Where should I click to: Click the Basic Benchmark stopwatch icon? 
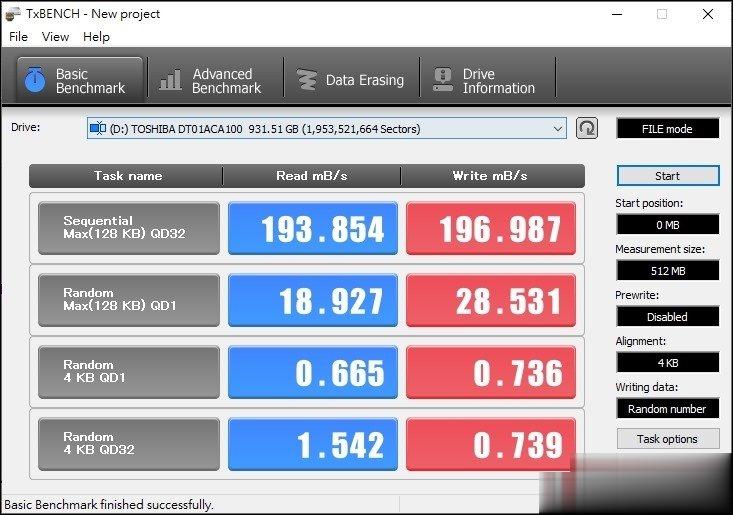tap(35, 80)
